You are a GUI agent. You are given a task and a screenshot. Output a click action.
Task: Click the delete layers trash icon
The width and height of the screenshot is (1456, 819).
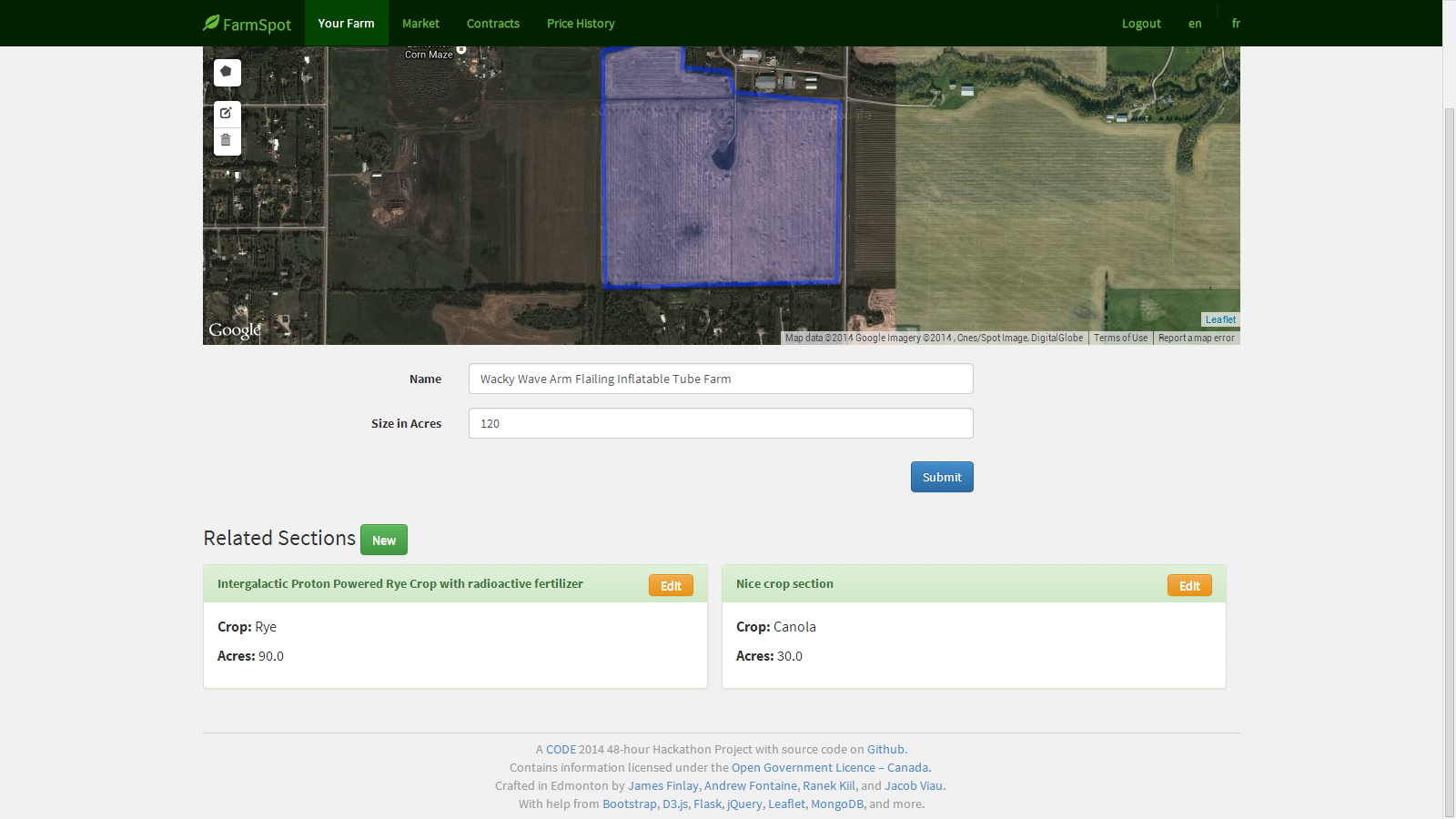click(x=227, y=141)
